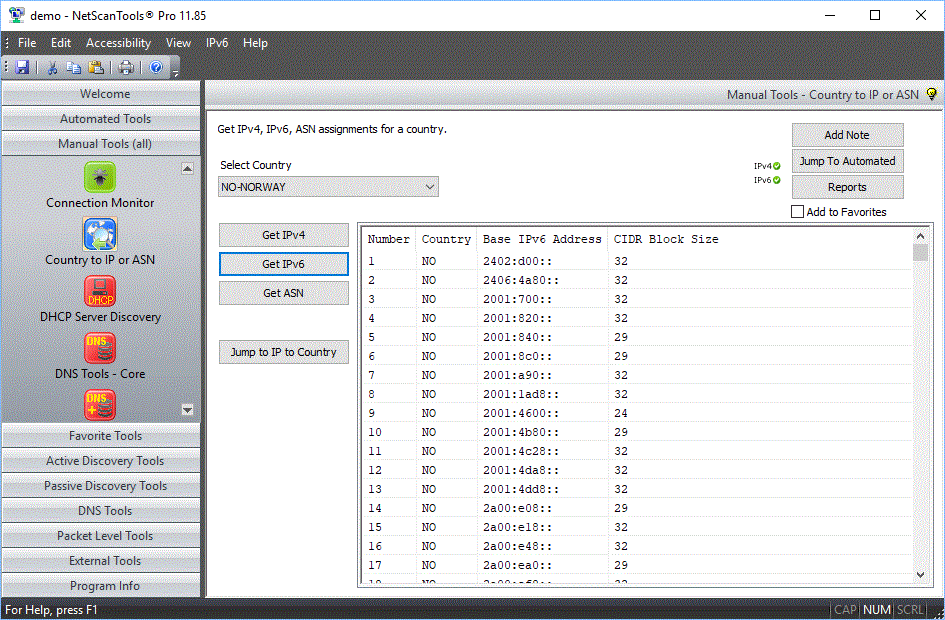Click the Save toolbar icon
This screenshot has height=620, width=945.
point(22,67)
